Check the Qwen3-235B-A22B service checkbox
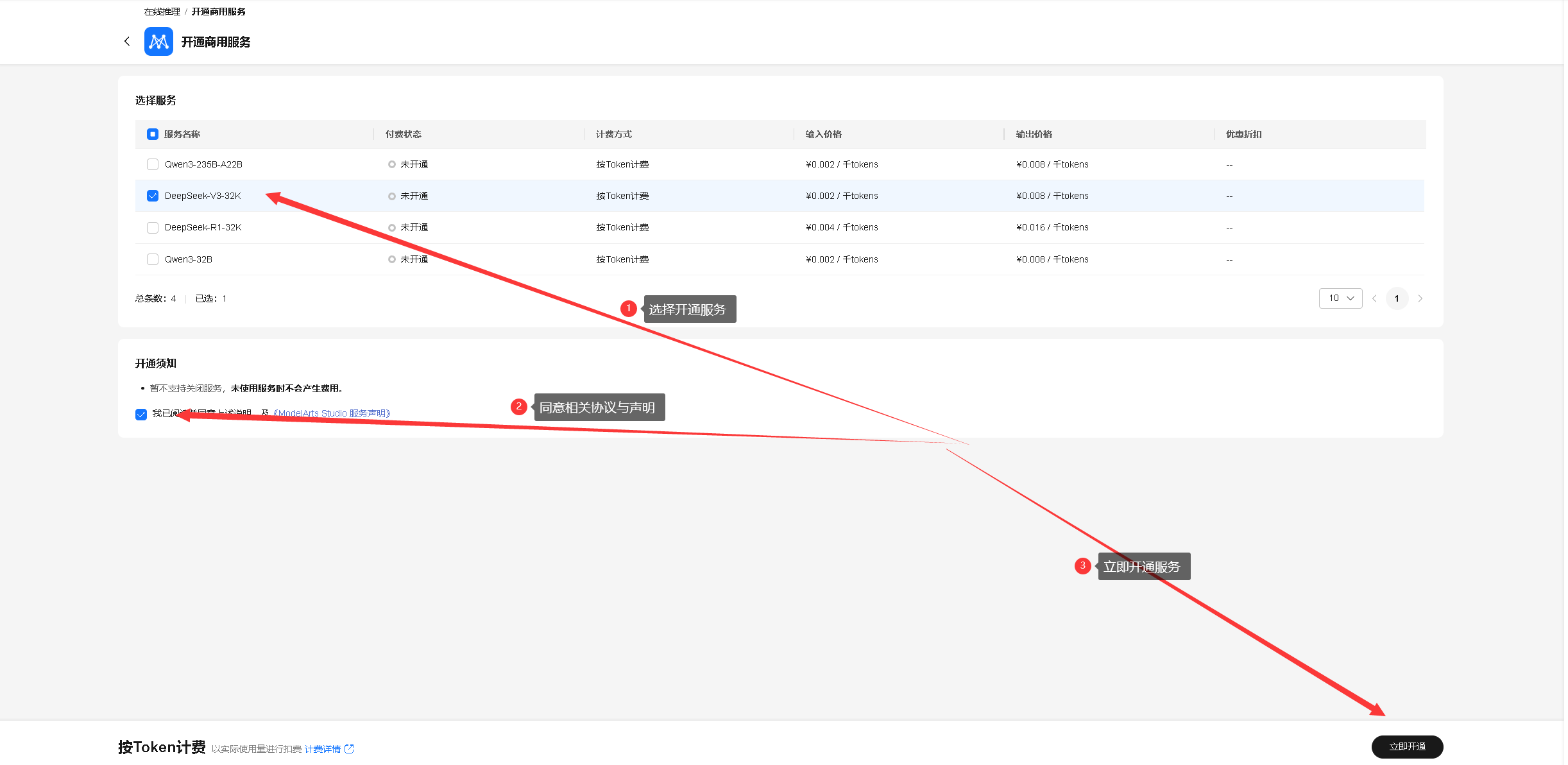This screenshot has width=1568, height=765. tap(153, 164)
